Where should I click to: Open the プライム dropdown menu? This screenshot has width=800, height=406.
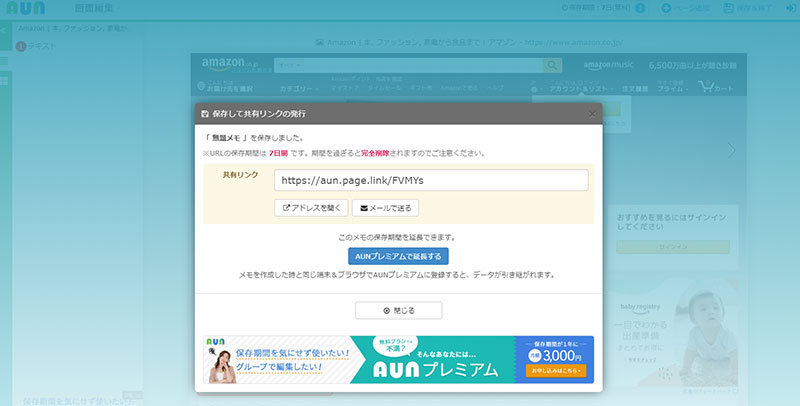(670, 88)
